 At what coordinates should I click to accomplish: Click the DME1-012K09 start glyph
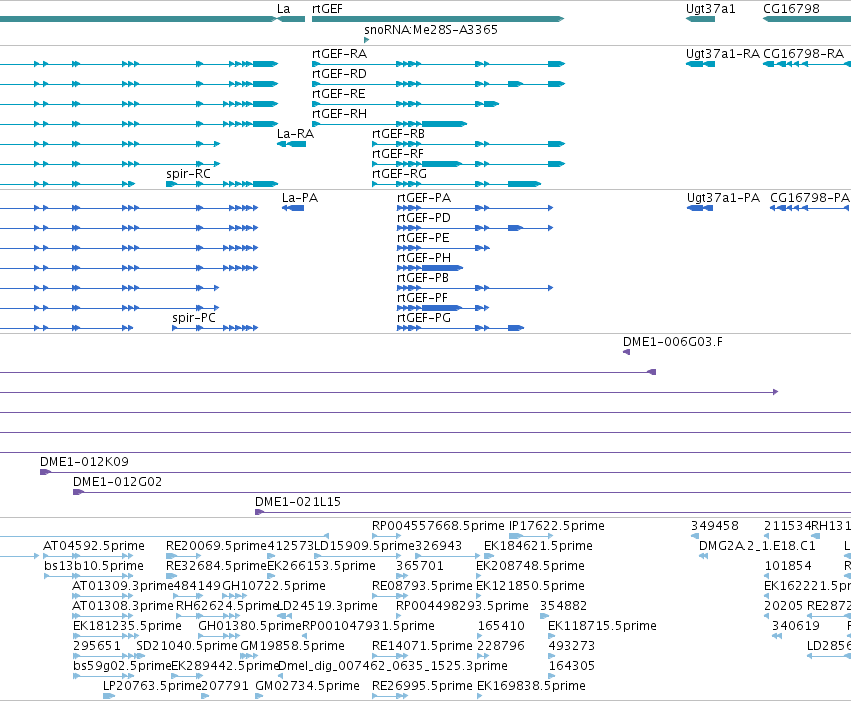pyautogui.click(x=45, y=472)
